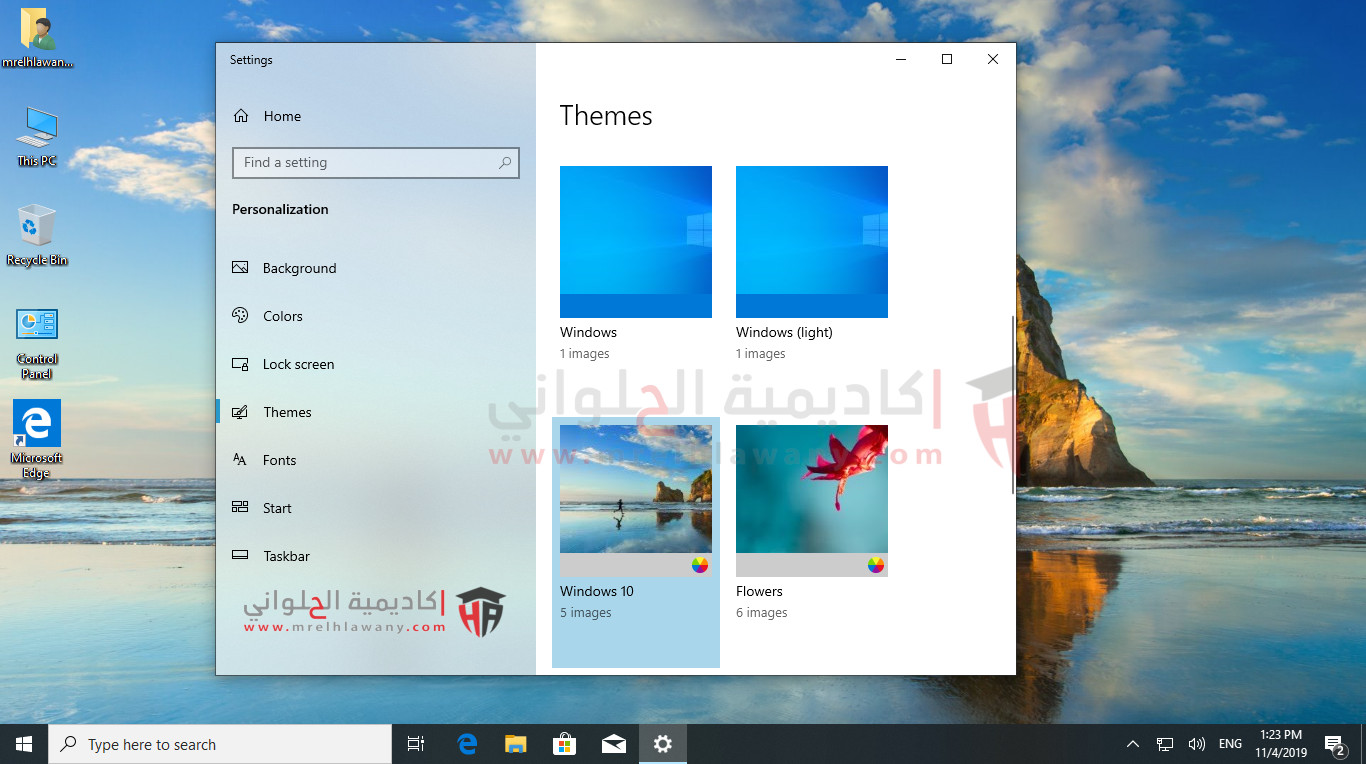Apply the Windows (light) theme
Viewport: 1366px width, 764px height.
(812, 242)
